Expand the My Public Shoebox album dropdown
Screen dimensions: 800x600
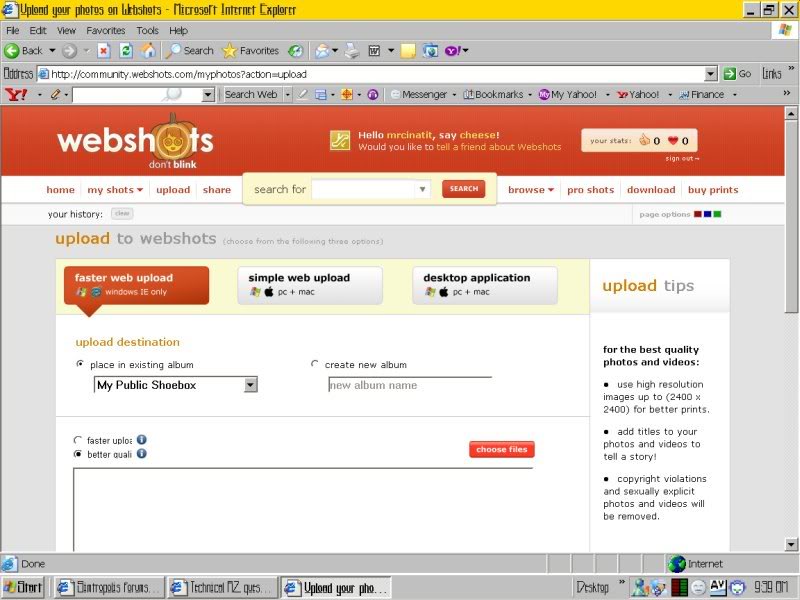pos(251,385)
